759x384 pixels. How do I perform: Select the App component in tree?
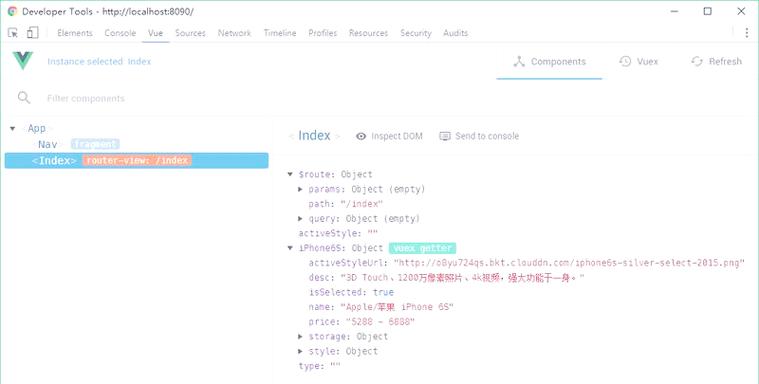36,128
